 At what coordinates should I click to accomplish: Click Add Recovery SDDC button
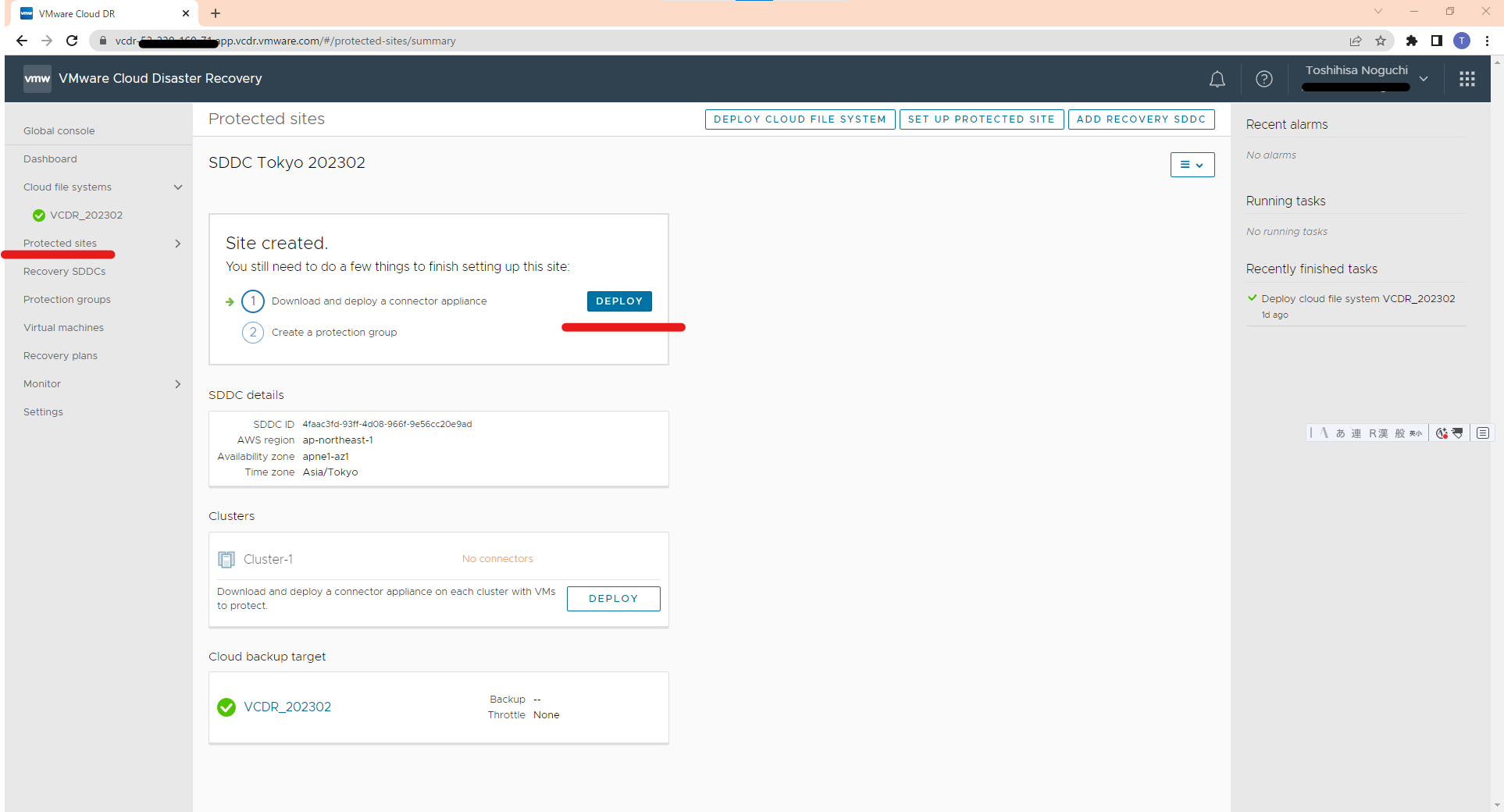click(x=1141, y=119)
